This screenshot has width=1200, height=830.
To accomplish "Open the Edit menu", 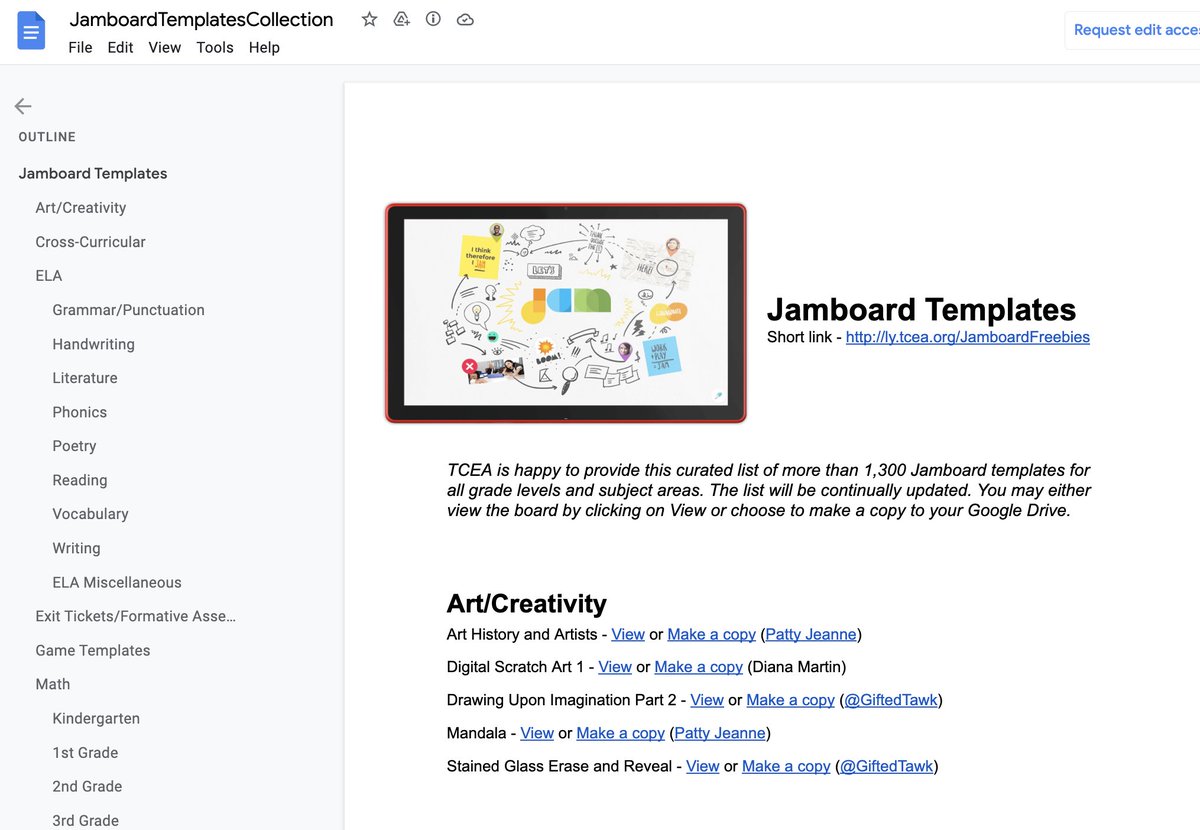I will [120, 47].
